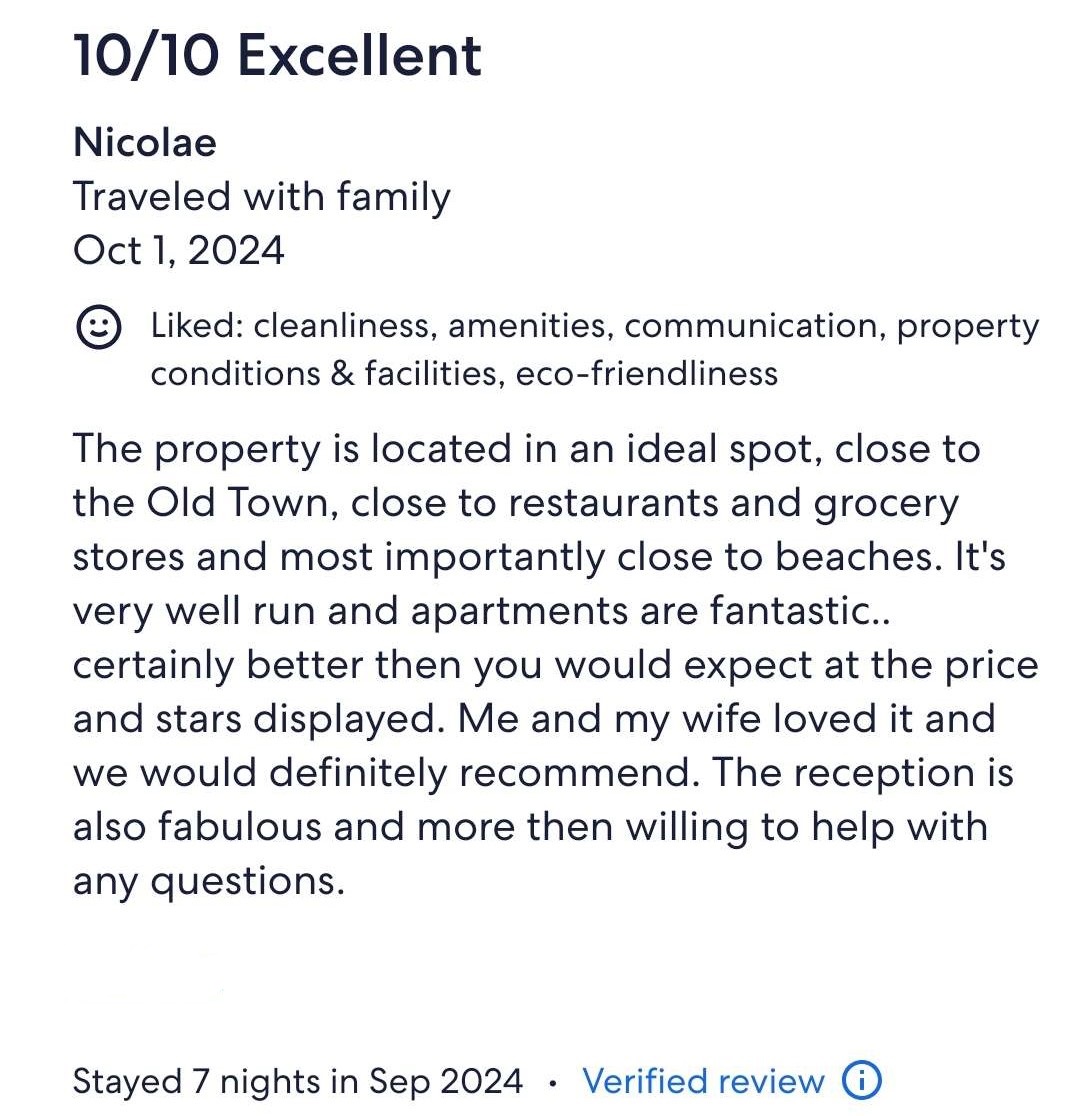
Task: Click the Traveled with family label
Action: pyautogui.click(x=261, y=196)
